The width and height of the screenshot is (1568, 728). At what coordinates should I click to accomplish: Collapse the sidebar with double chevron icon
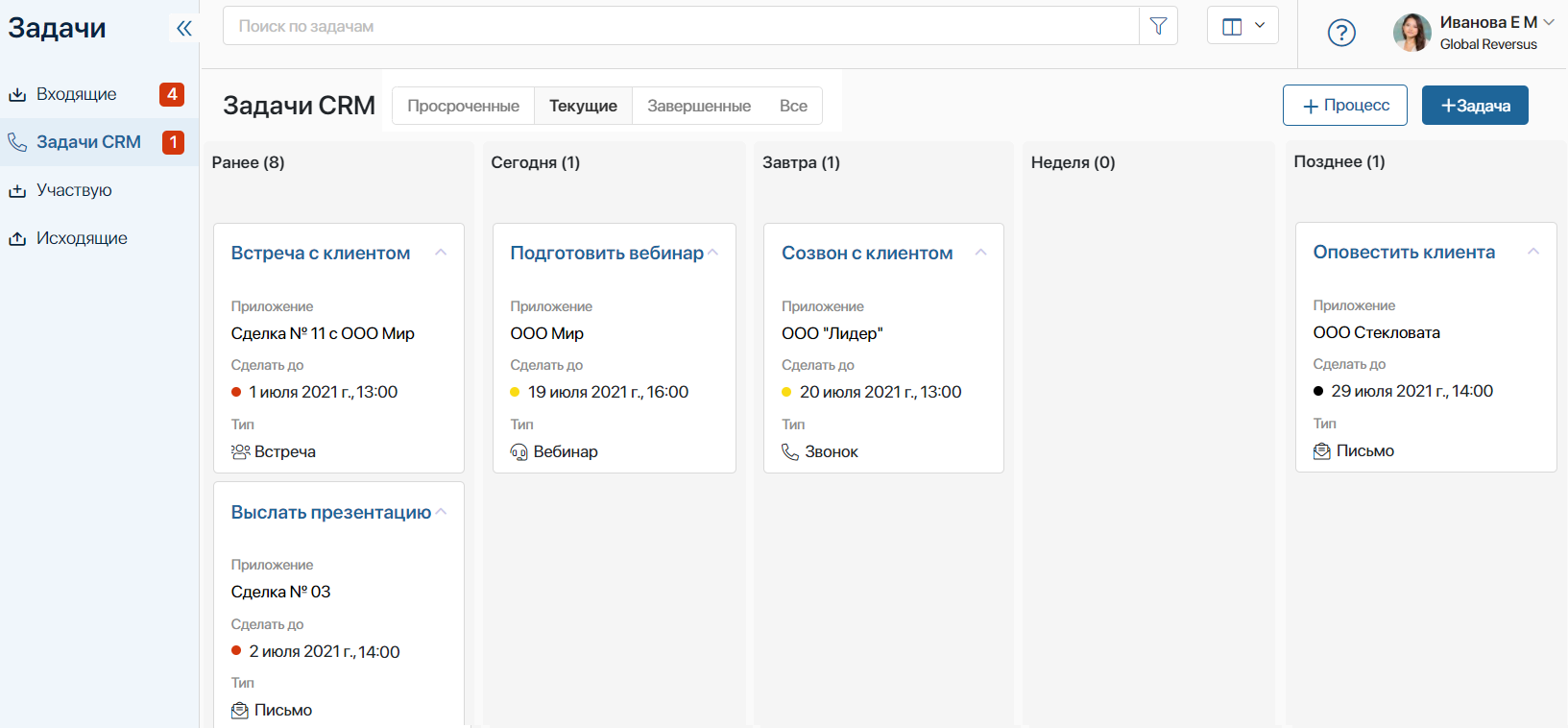pyautogui.click(x=183, y=28)
